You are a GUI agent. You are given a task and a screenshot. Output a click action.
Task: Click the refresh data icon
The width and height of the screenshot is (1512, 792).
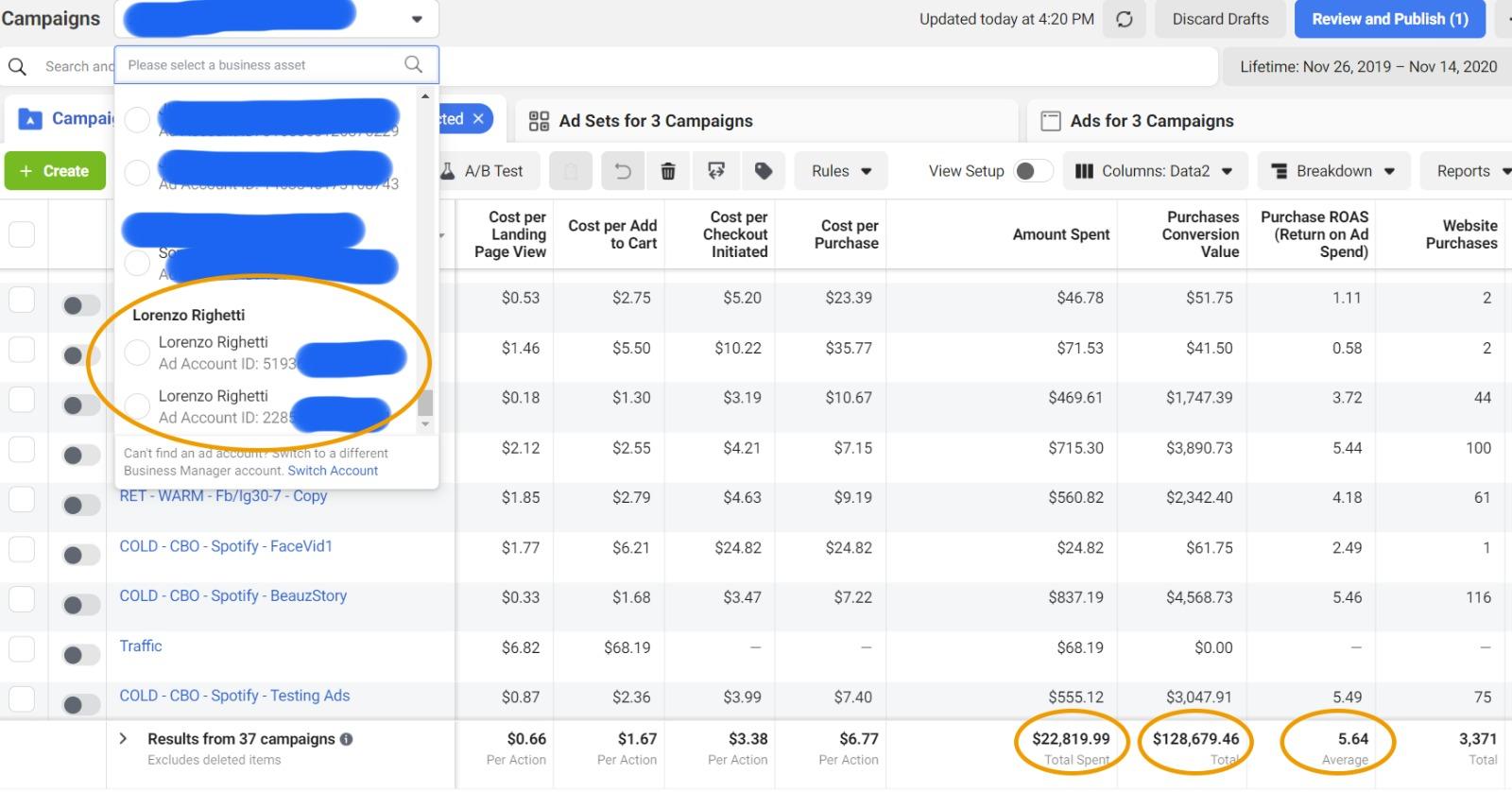click(1124, 20)
